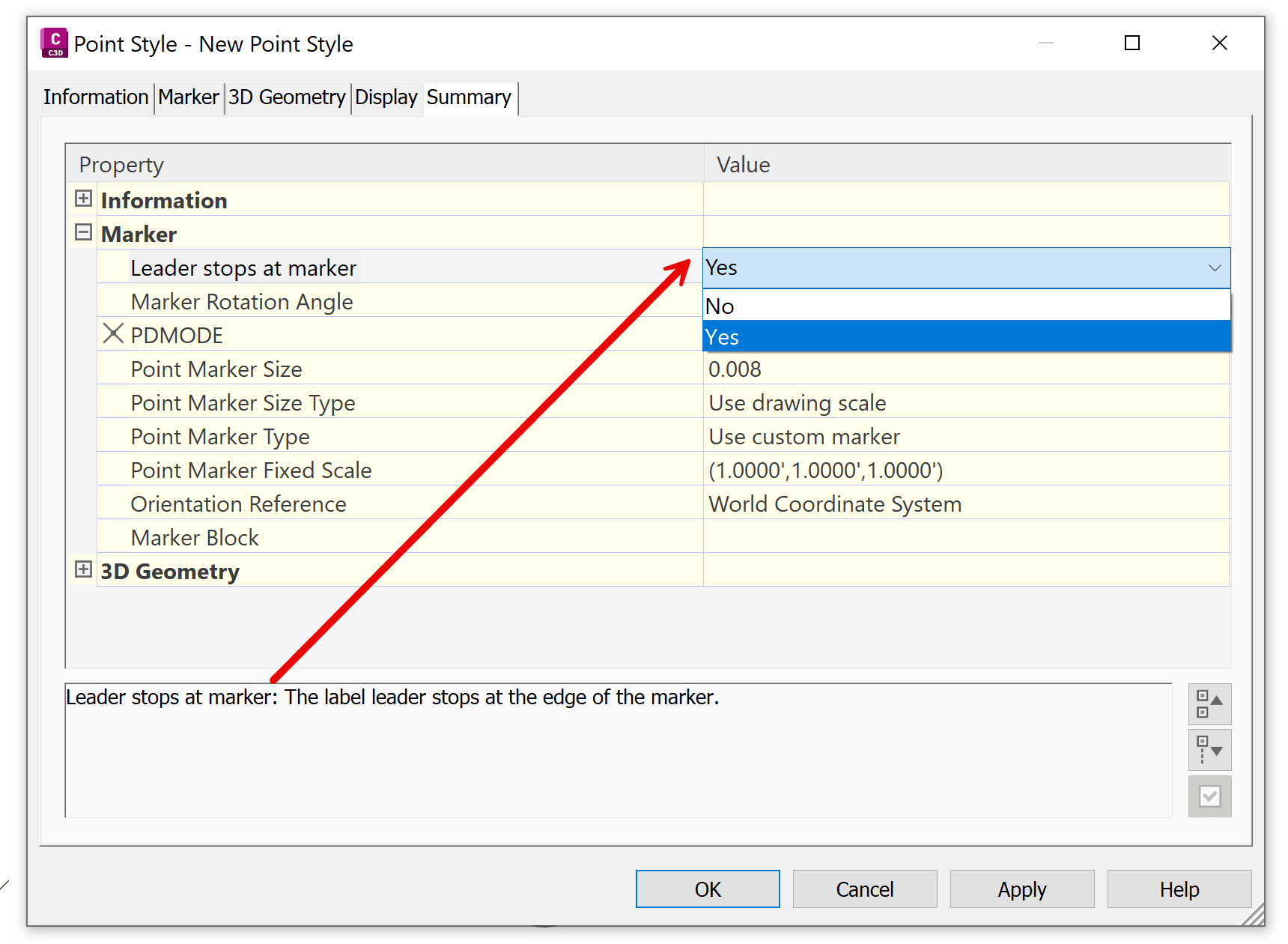The width and height of the screenshot is (1288, 944).
Task: Maximize the Point Style dialog
Action: 1132,43
